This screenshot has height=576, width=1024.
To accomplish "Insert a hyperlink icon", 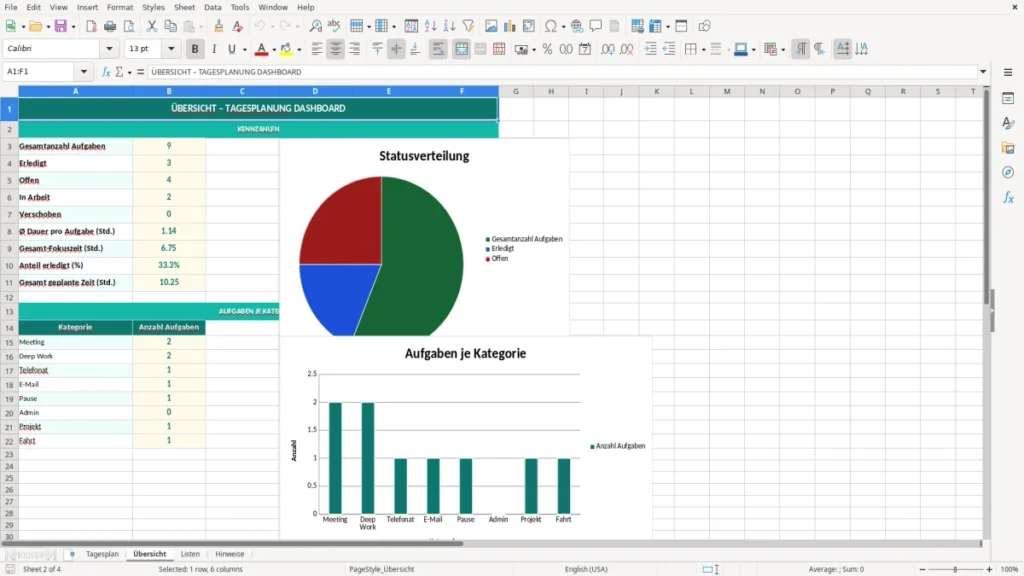I will tap(577, 26).
